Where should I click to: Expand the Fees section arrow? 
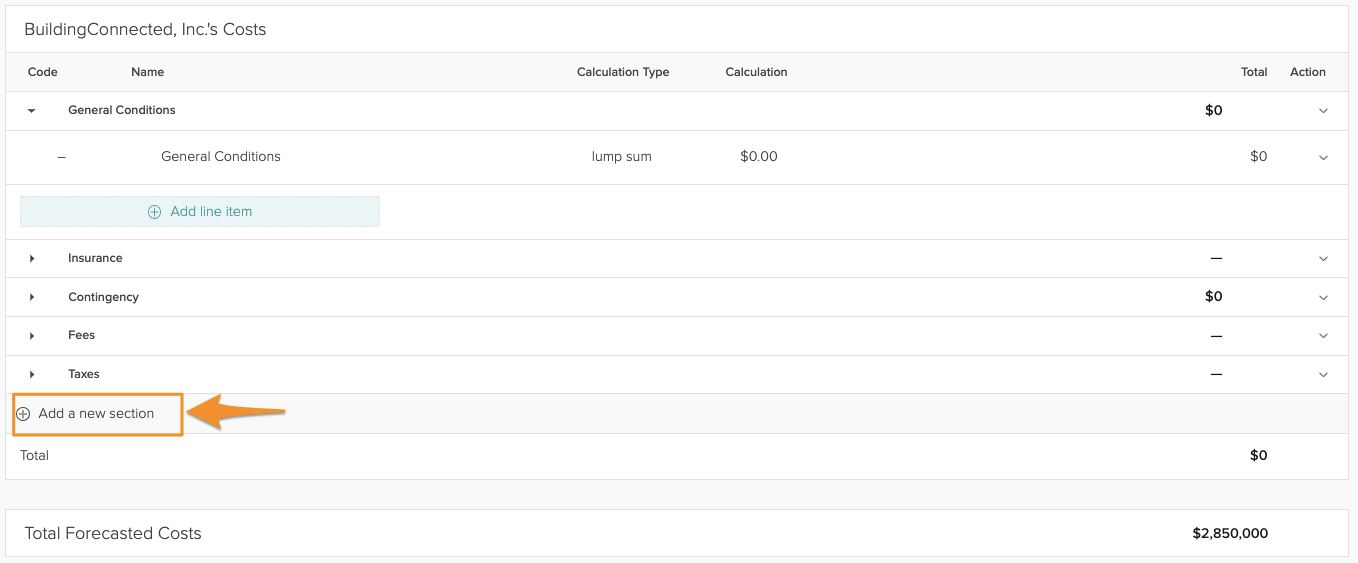[x=32, y=336]
